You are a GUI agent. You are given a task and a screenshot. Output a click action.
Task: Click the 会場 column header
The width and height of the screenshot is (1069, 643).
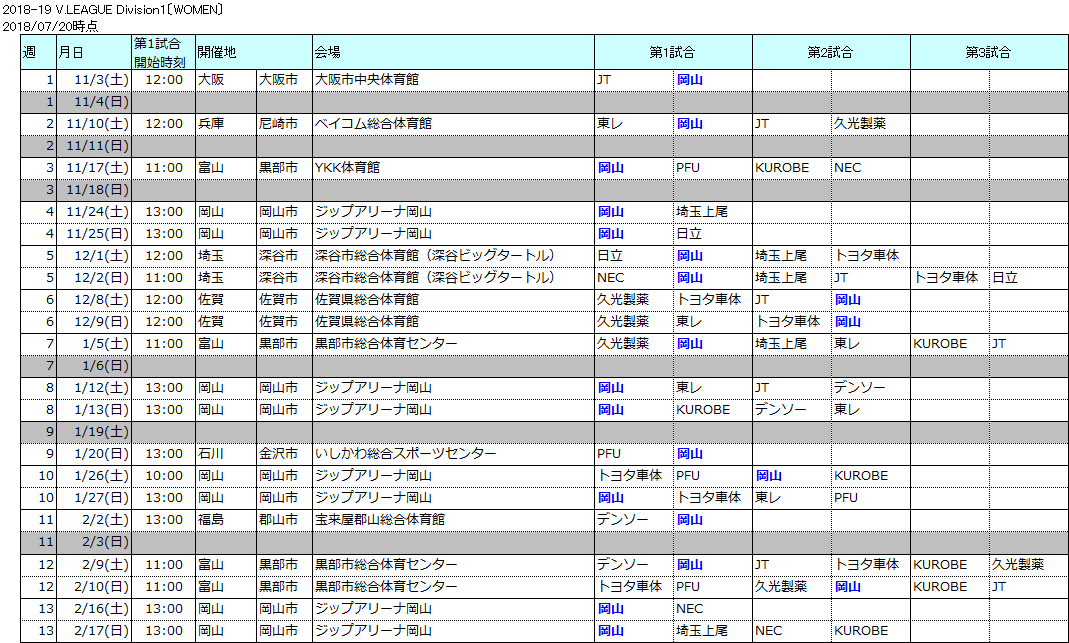tap(453, 52)
